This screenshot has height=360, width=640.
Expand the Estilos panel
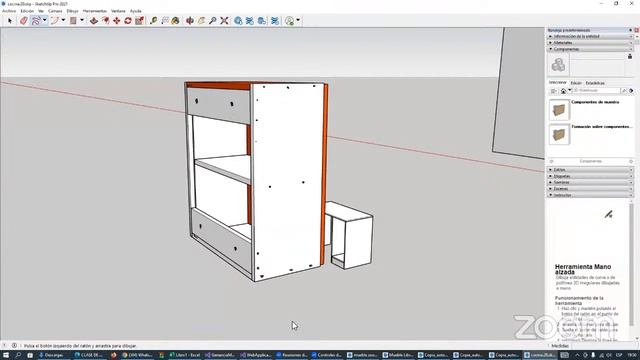(590, 169)
